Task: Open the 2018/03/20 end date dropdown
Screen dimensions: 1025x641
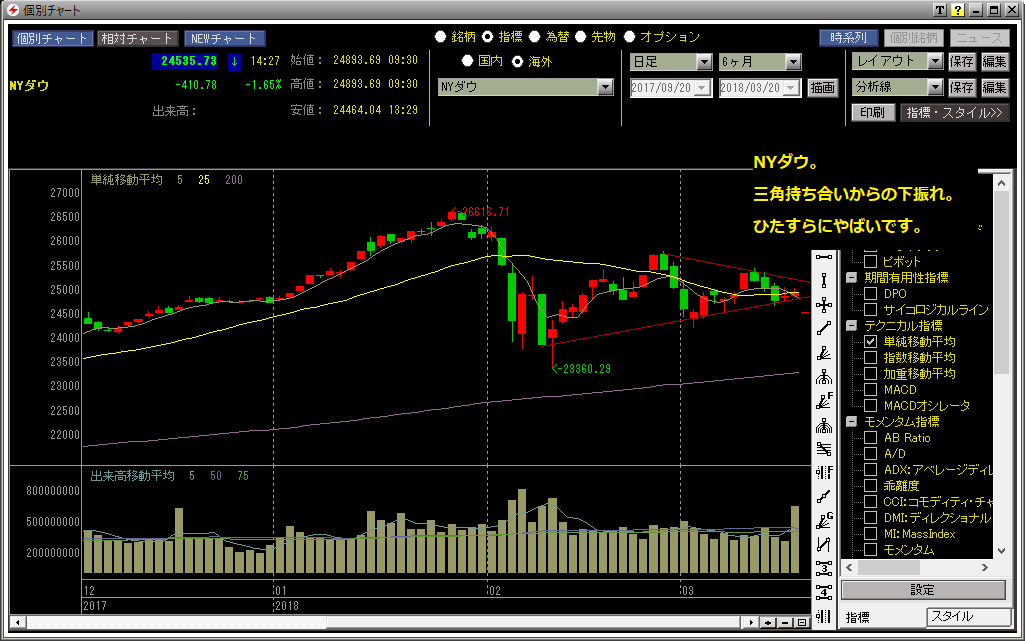Action: pyautogui.click(x=792, y=88)
